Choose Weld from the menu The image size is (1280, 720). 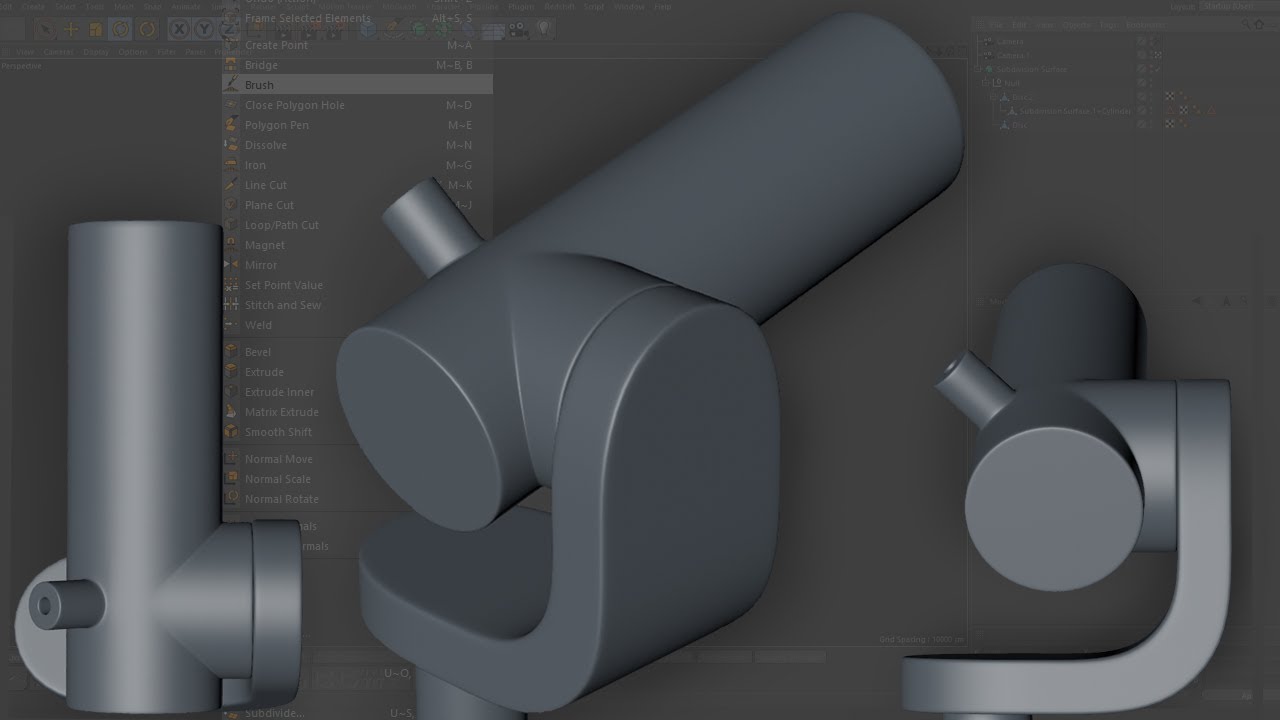pos(258,325)
